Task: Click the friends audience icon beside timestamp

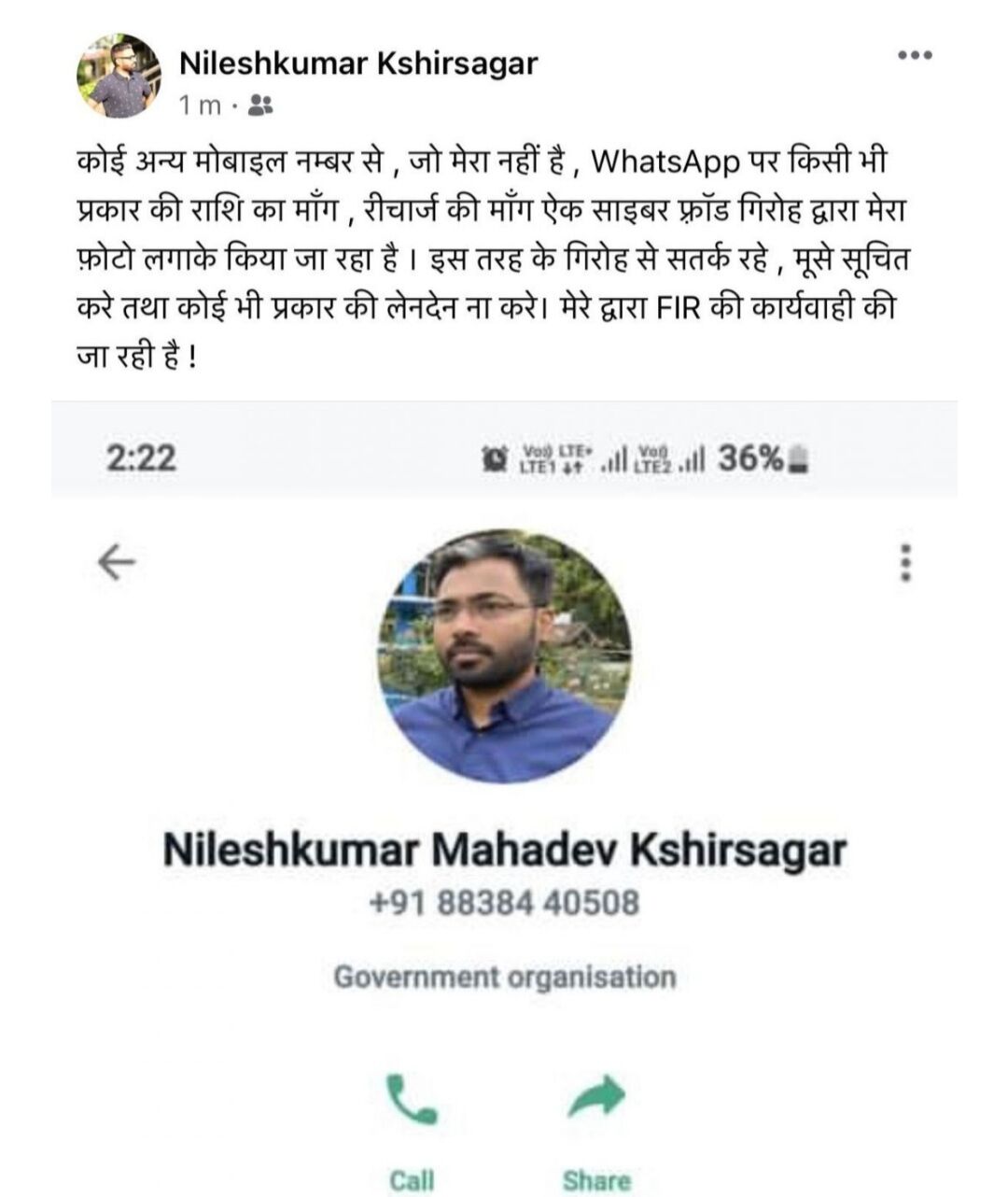Action: click(261, 106)
